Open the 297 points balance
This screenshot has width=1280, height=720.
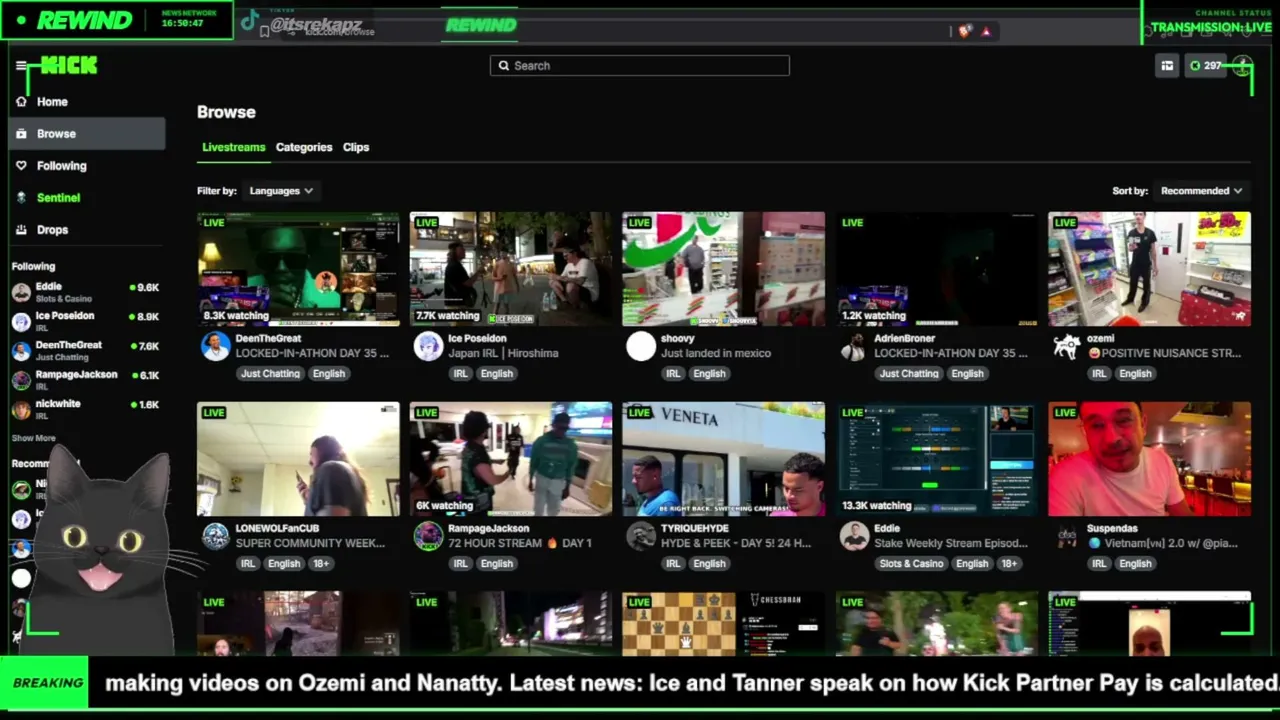point(1205,66)
